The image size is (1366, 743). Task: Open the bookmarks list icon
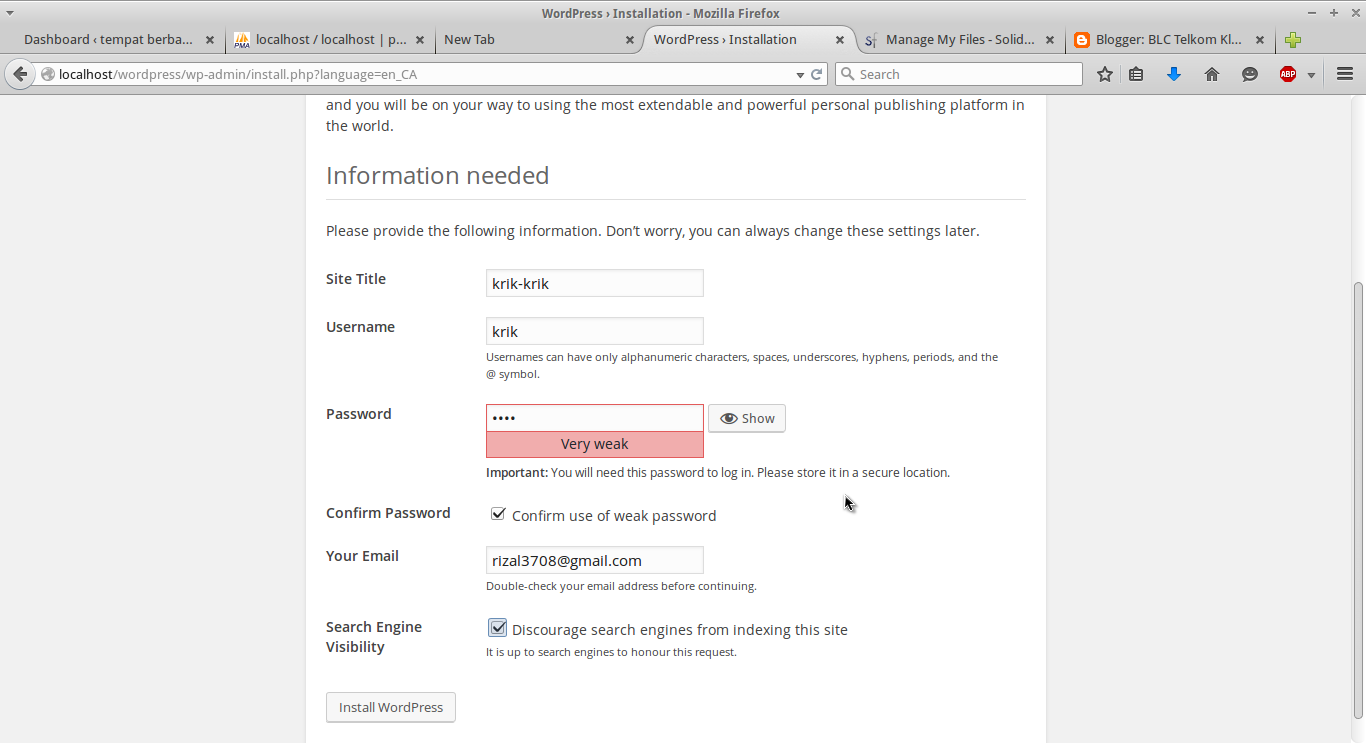(1136, 74)
